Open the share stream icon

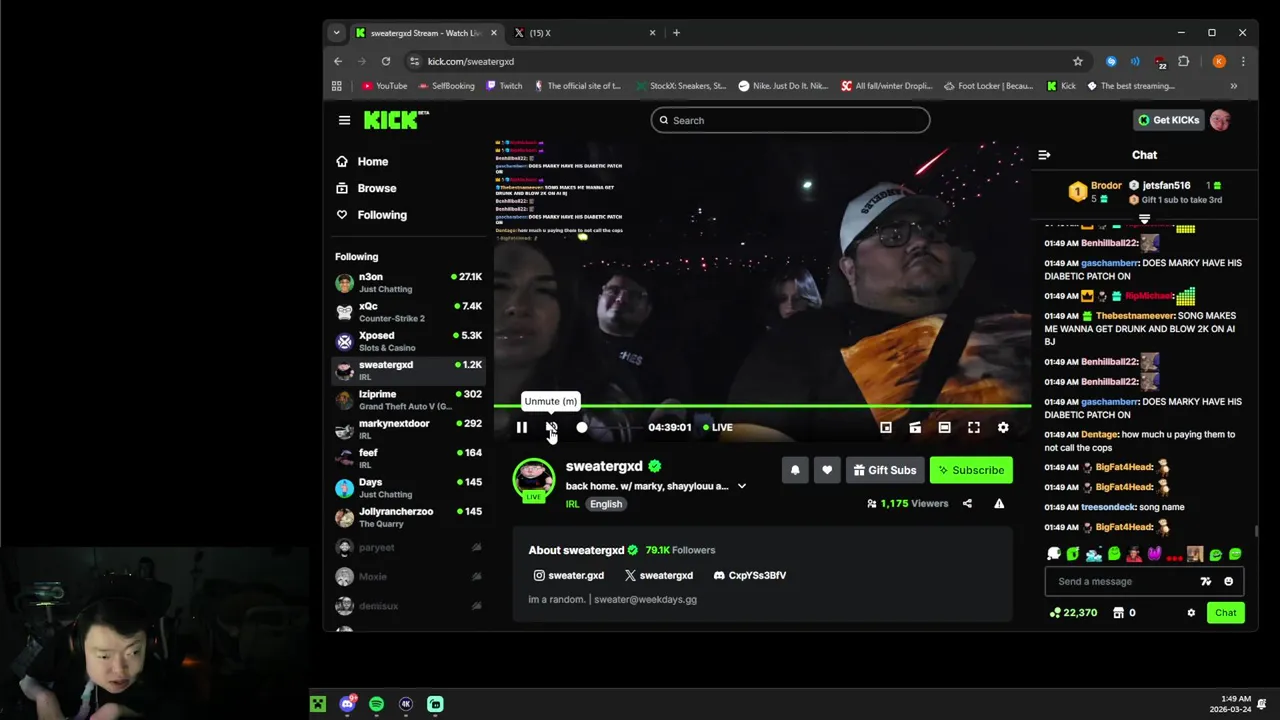(x=967, y=503)
